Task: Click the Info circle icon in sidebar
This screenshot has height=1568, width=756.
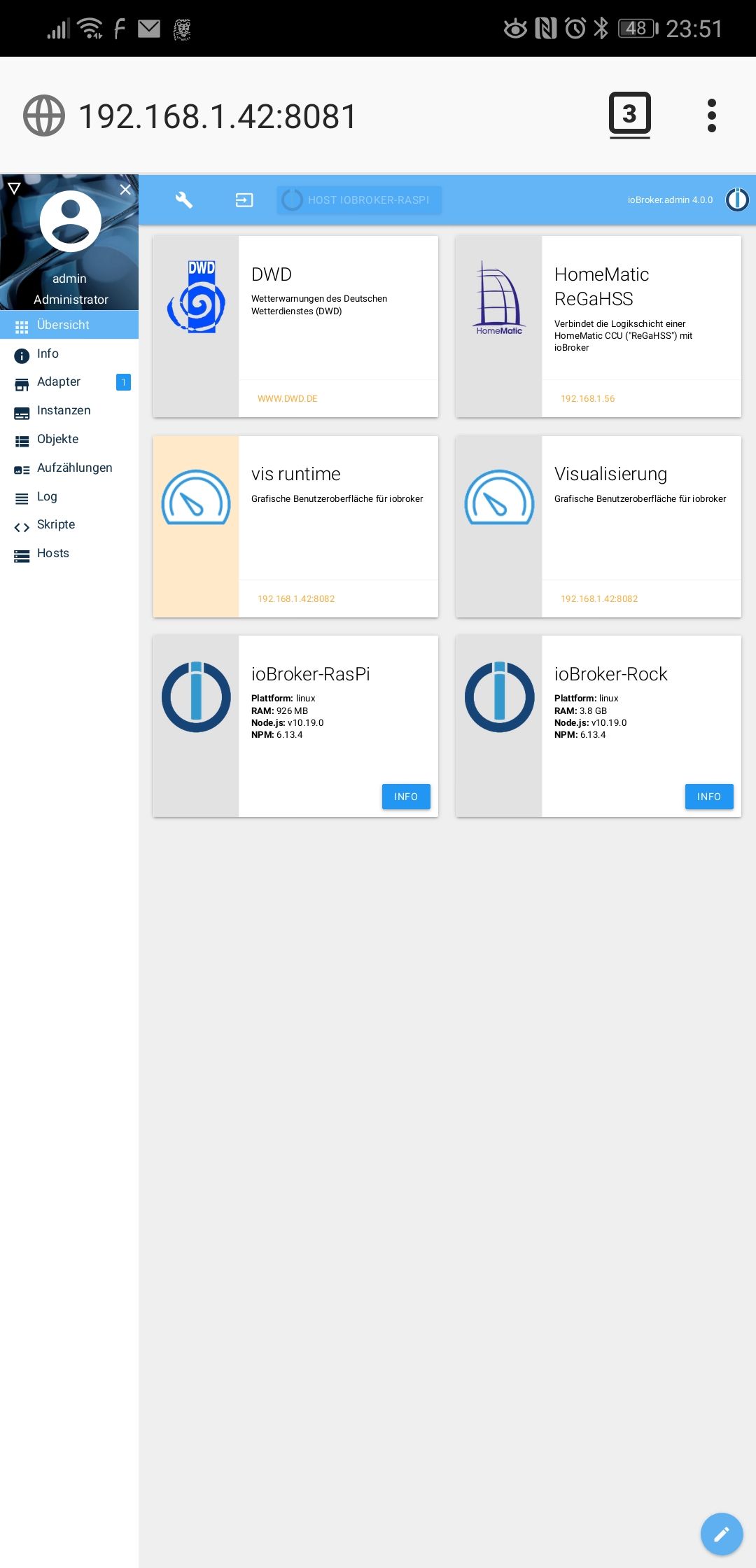Action: pyautogui.click(x=22, y=356)
